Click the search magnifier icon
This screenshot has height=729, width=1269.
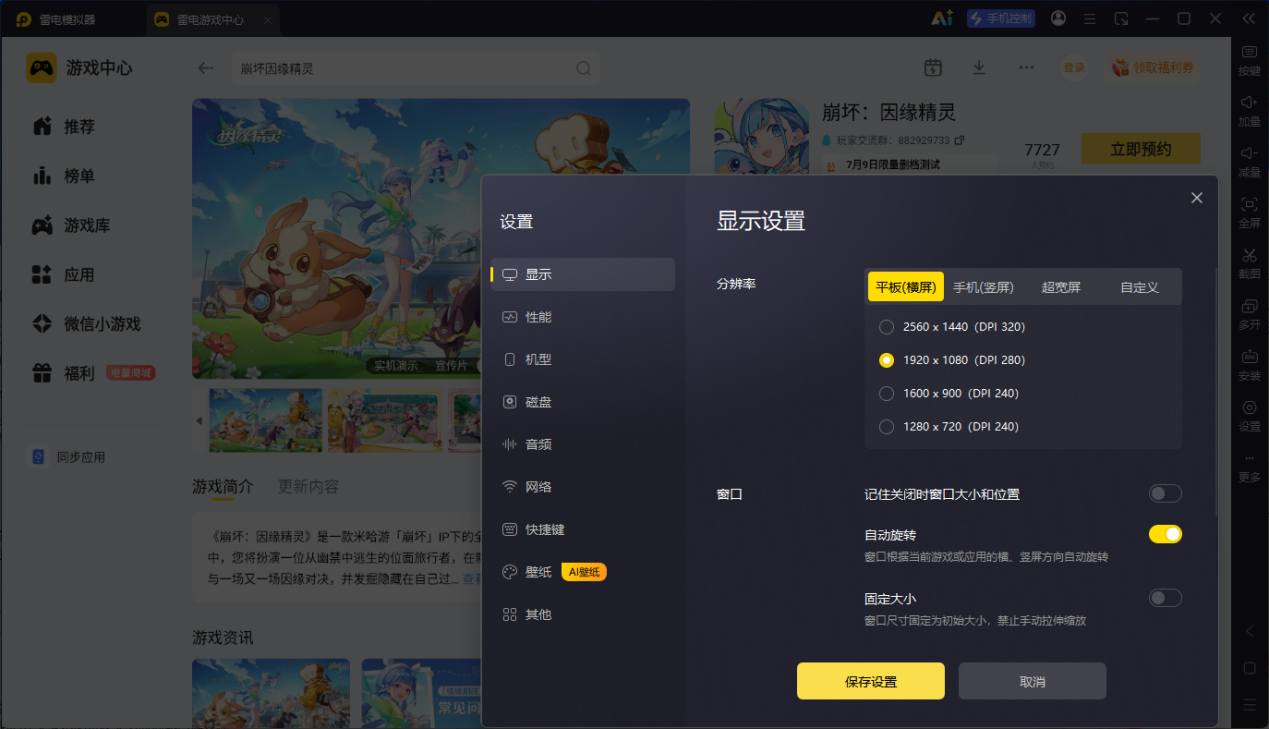tap(583, 68)
